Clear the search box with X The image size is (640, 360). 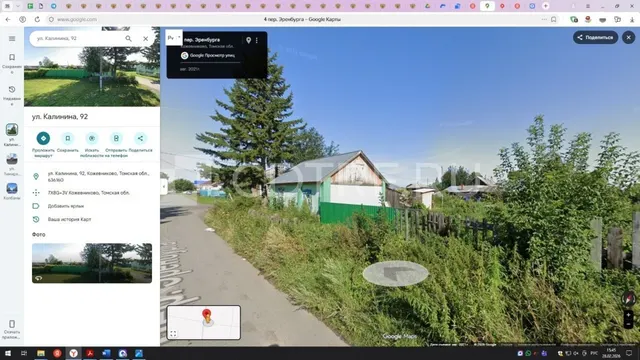tap(145, 38)
